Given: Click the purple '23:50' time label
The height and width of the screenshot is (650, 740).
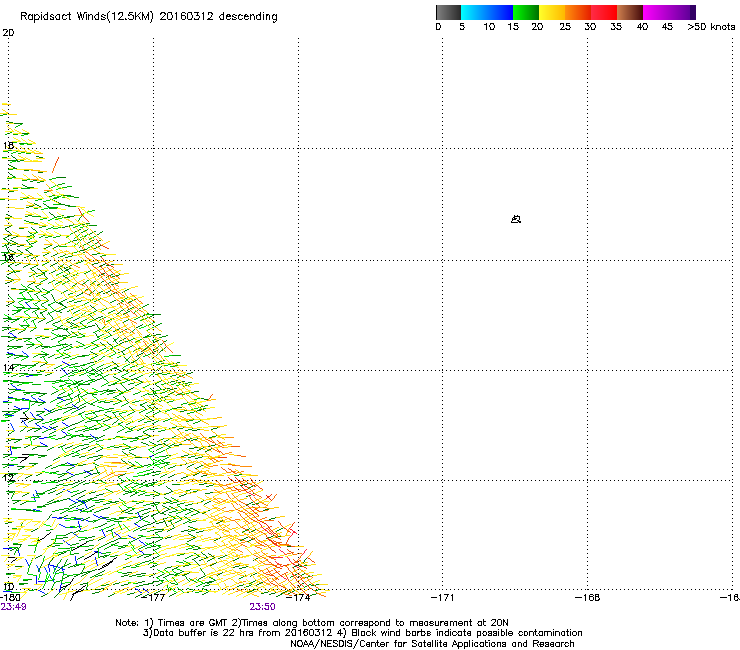Looking at the screenshot, I should coord(262,607).
